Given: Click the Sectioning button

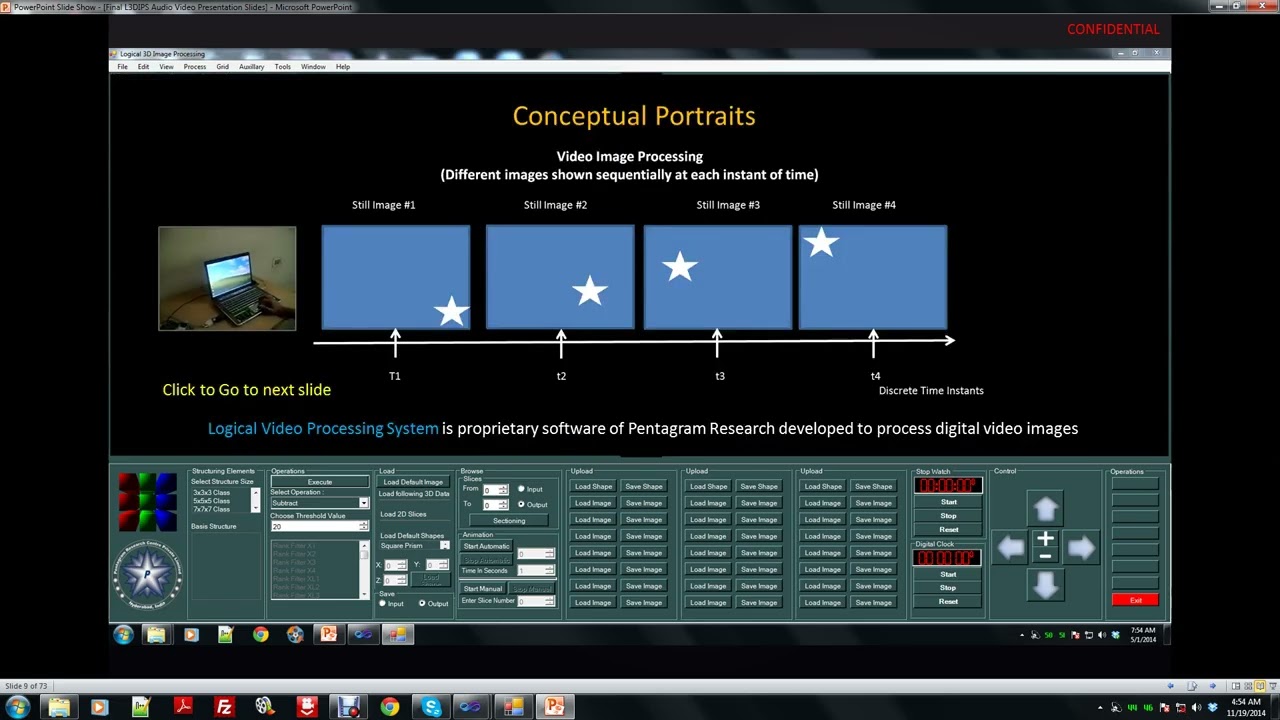Looking at the screenshot, I should tap(509, 520).
